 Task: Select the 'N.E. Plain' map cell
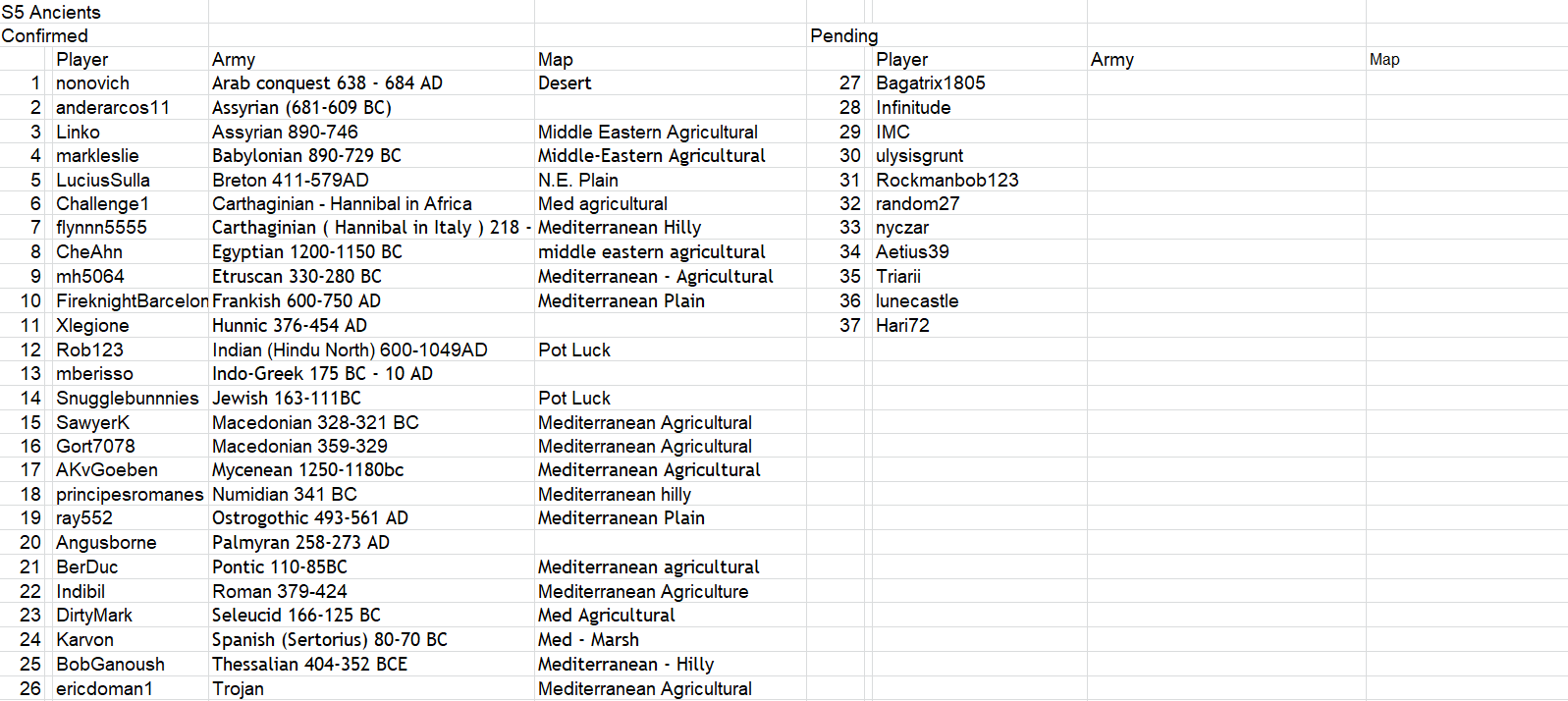point(577,180)
